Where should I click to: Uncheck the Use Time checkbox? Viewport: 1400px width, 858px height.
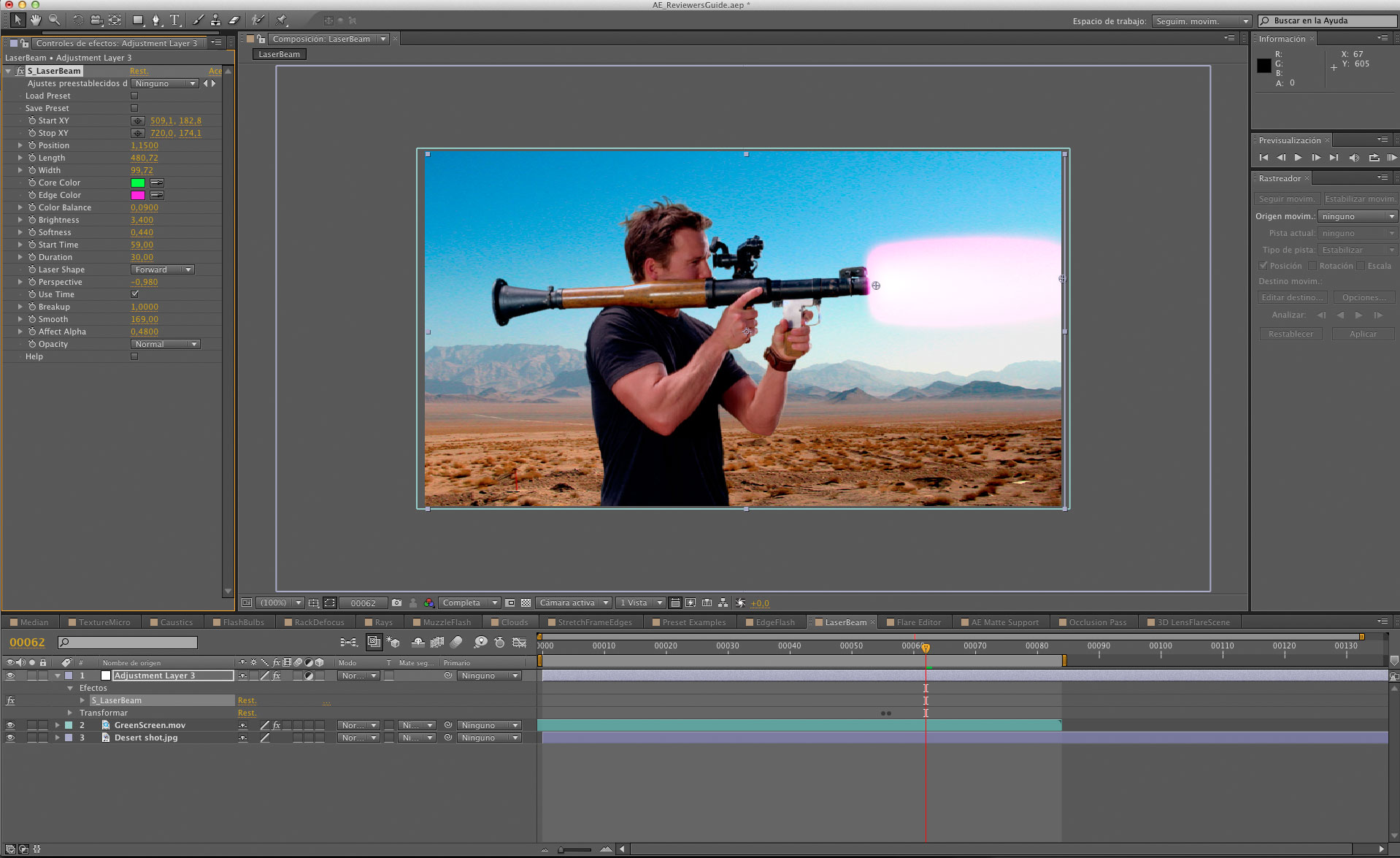(x=134, y=294)
